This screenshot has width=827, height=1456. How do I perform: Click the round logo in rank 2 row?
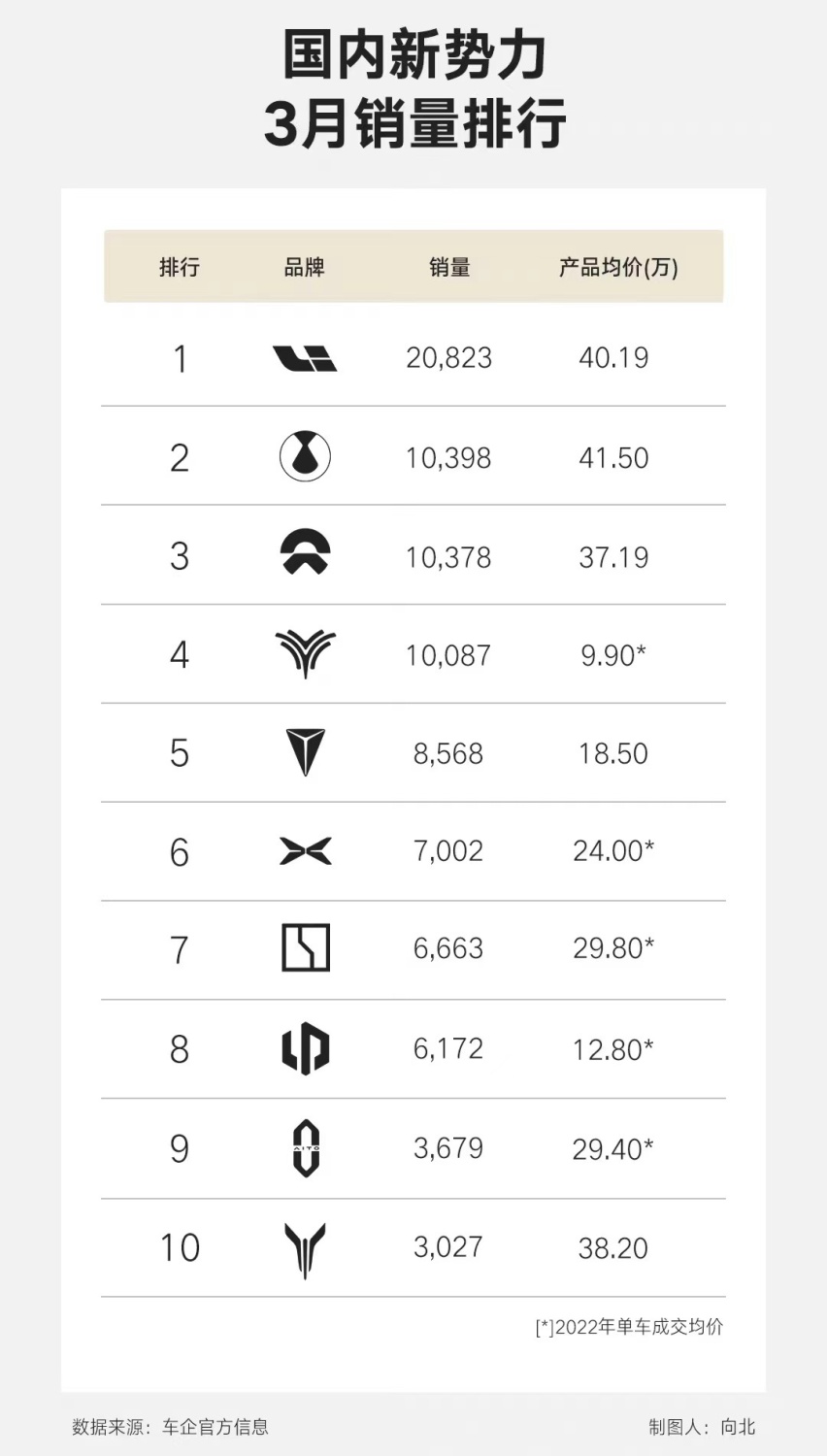click(305, 456)
